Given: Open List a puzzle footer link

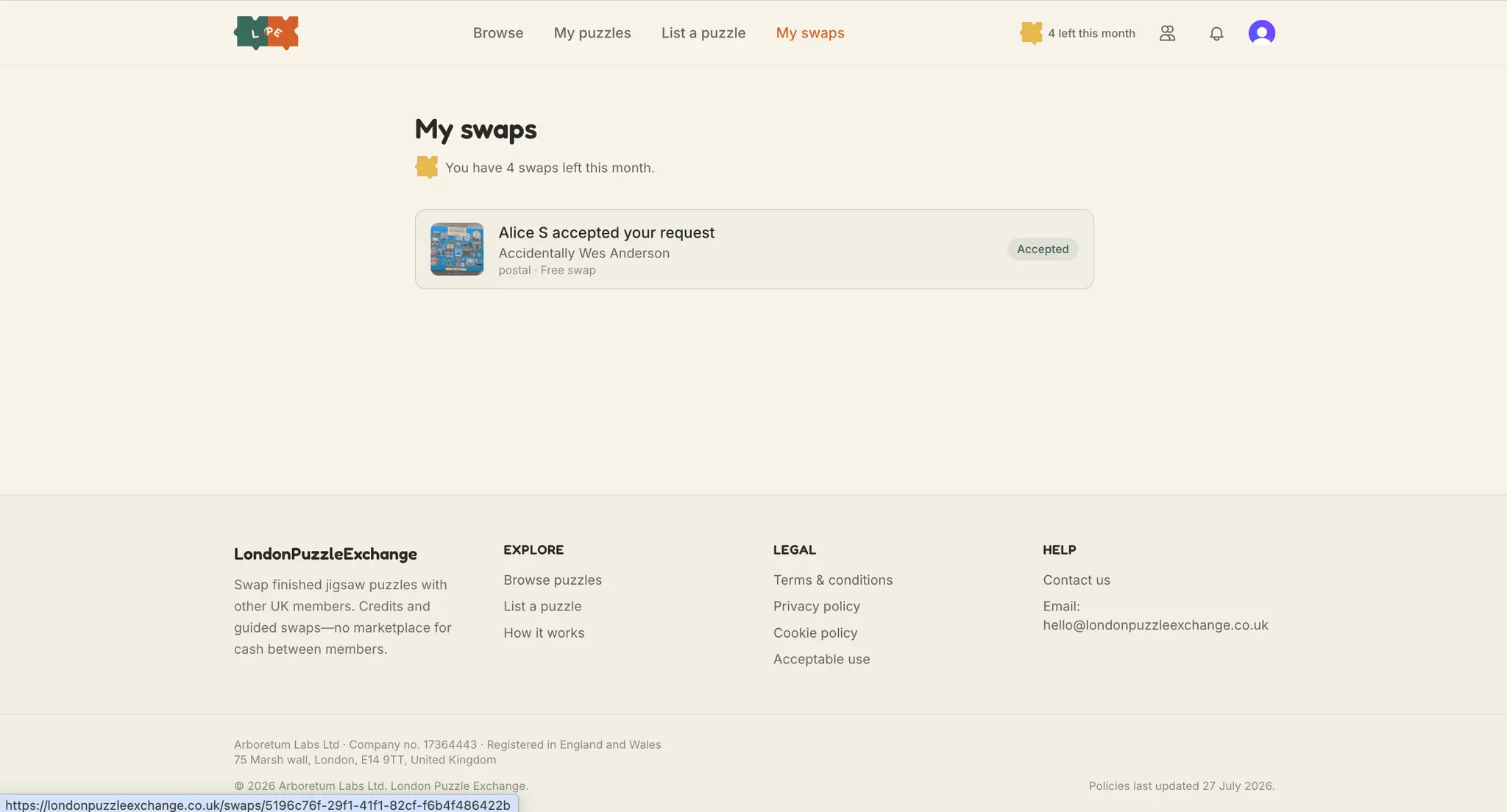Looking at the screenshot, I should pos(542,607).
